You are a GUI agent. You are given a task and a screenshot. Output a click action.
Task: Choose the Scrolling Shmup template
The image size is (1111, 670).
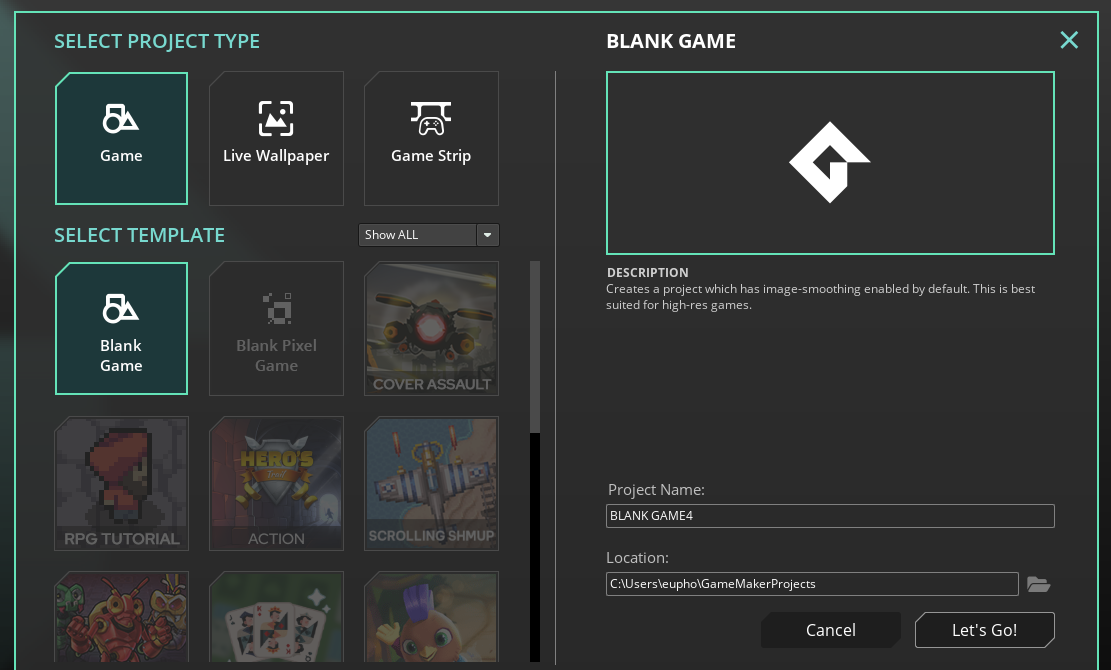click(x=432, y=484)
